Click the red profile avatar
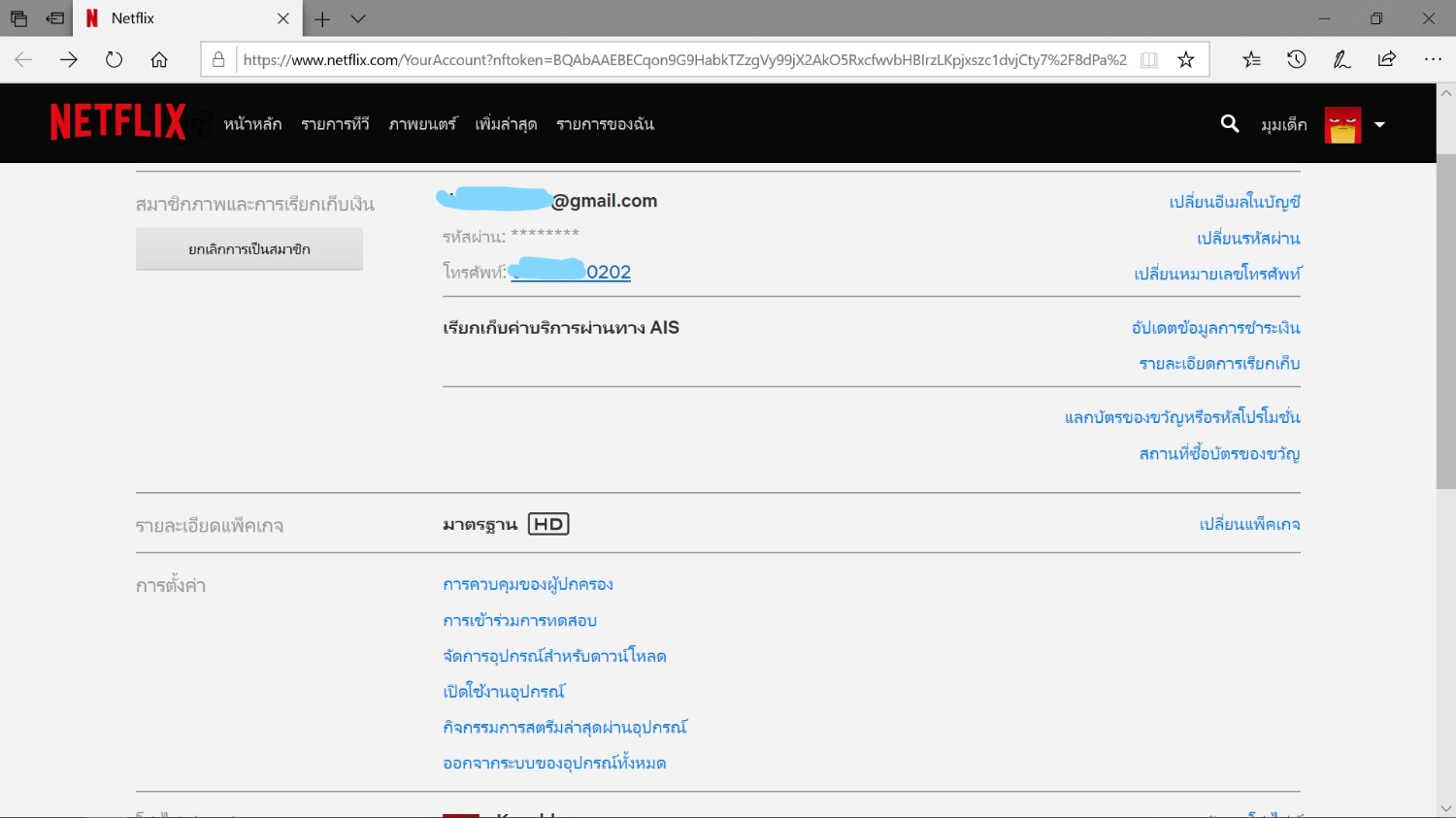The image size is (1456, 818). pos(1342,124)
